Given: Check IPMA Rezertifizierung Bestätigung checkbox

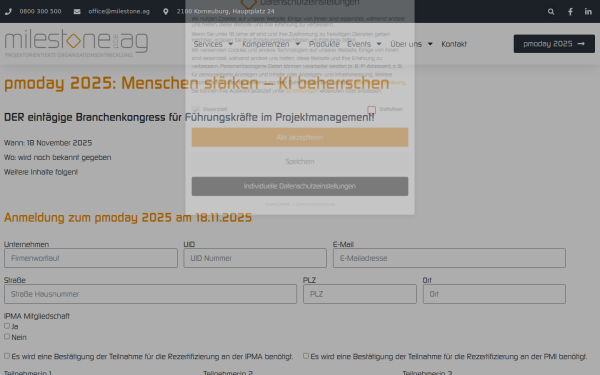Looking at the screenshot, I should [7, 356].
